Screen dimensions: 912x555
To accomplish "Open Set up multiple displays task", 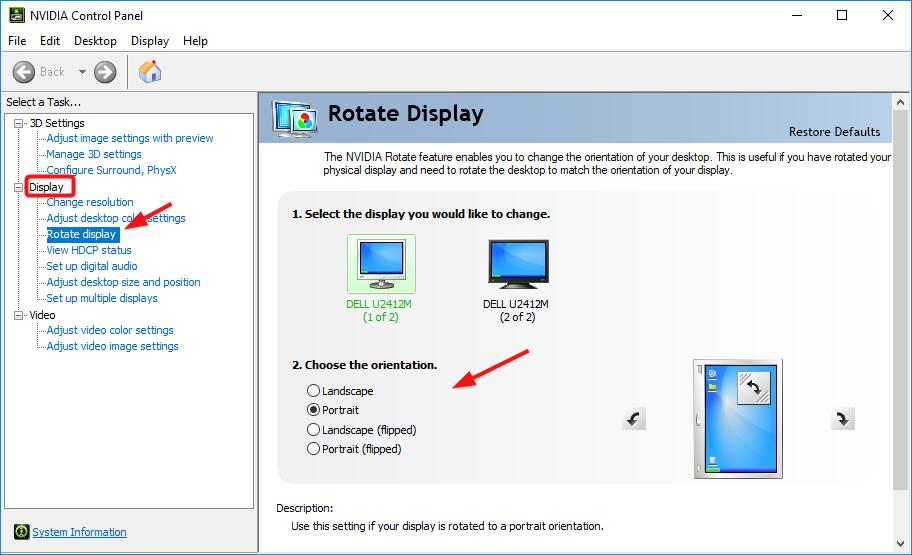I will click(x=102, y=298).
